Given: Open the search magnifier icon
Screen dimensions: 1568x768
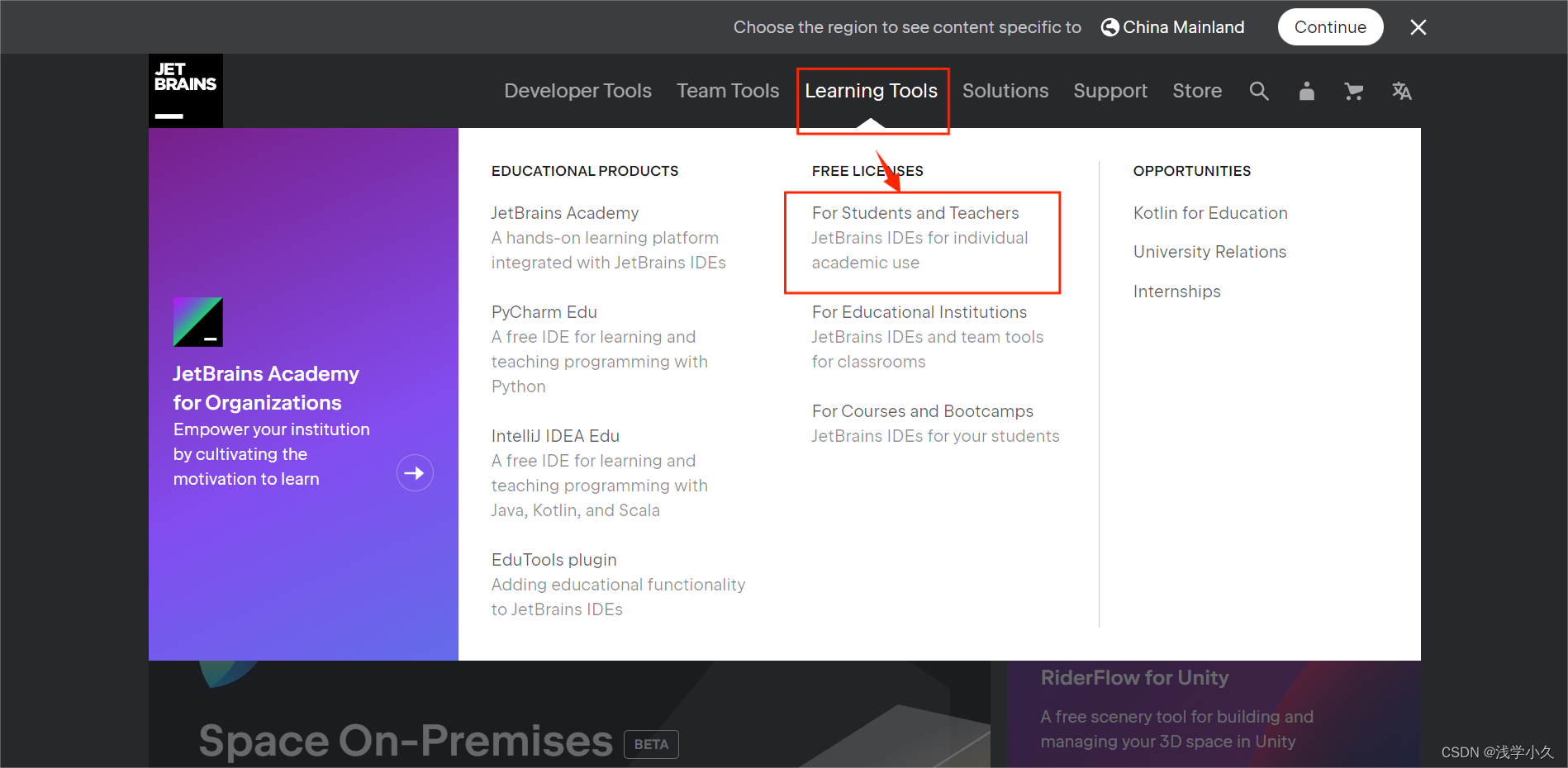Looking at the screenshot, I should 1259,91.
